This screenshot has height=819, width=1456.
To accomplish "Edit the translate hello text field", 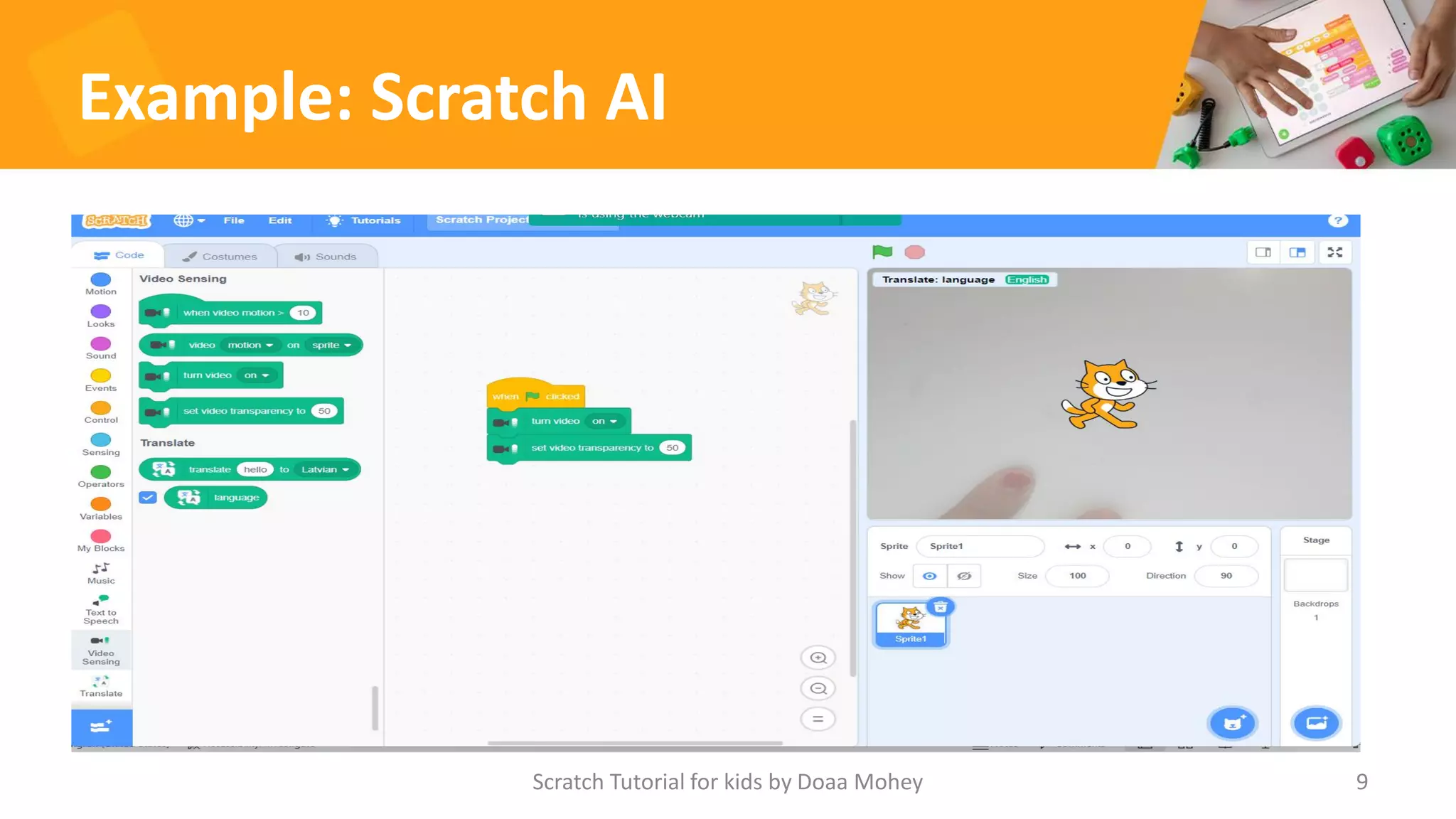I will pos(255,469).
